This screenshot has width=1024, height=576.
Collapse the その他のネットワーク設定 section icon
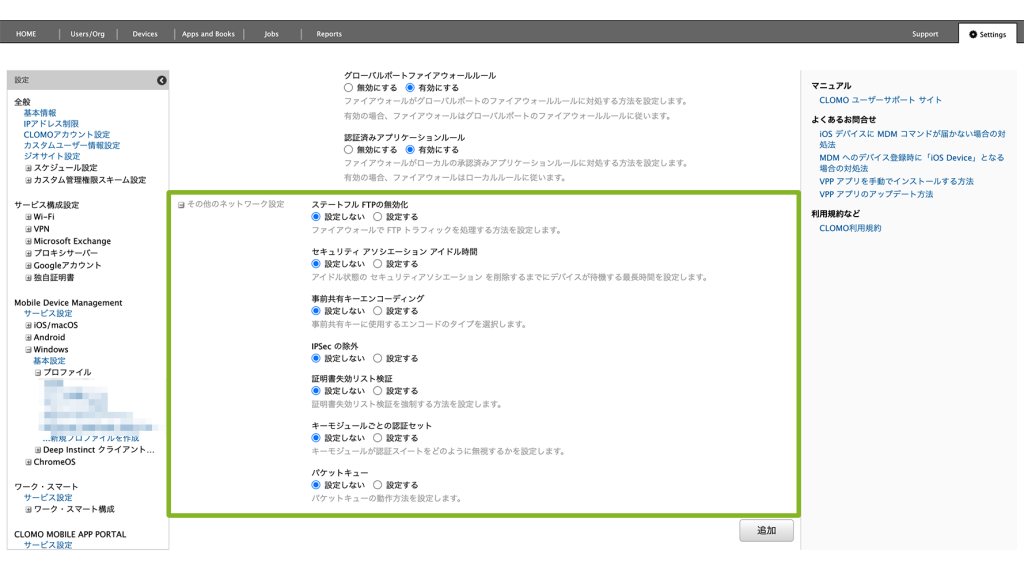[181, 205]
